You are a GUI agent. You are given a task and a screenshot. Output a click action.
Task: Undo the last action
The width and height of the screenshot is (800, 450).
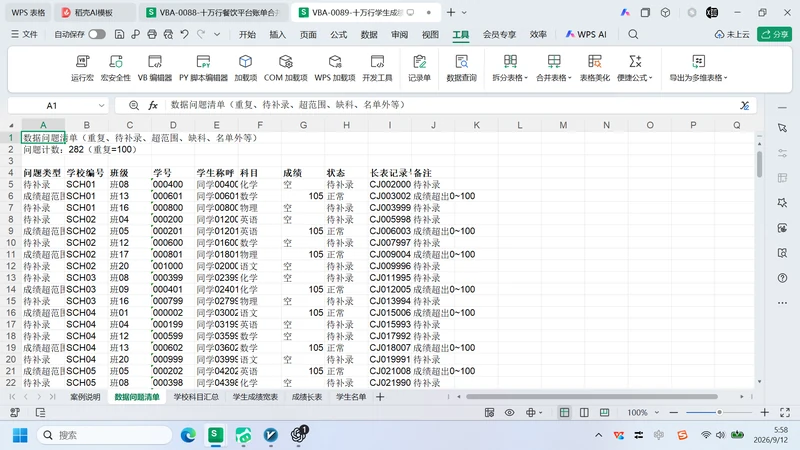tap(185, 34)
